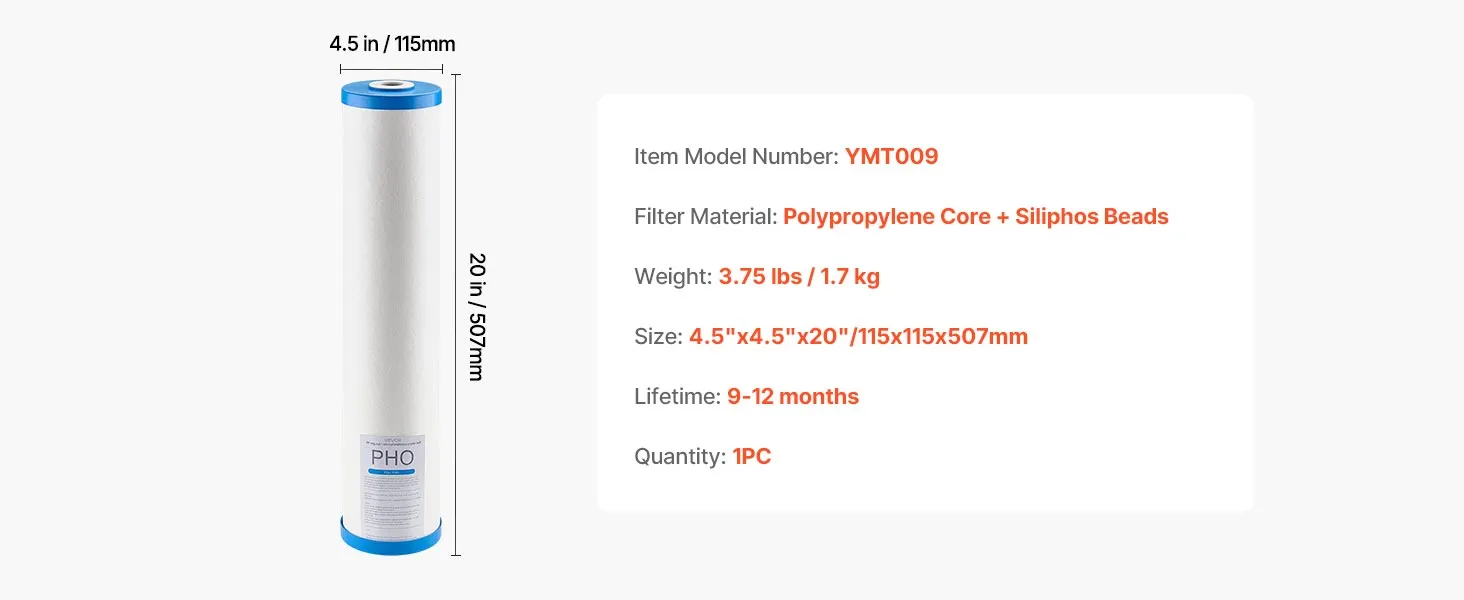Click the white center hole atop filter
Screen dimensions: 1464x600
(x=391, y=83)
